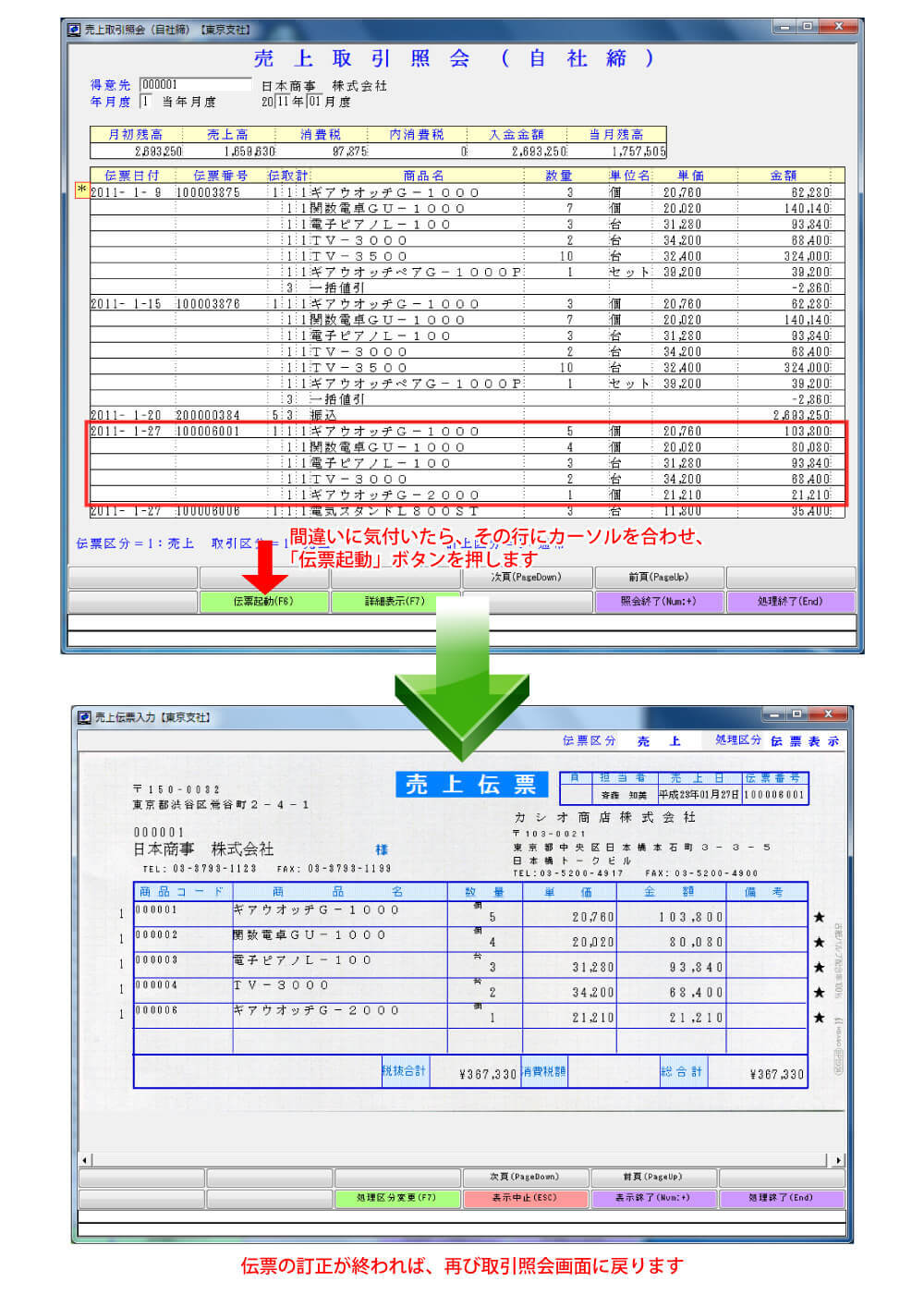Image resolution: width=924 pixels, height=1294 pixels.
Task: Click the 伝票番号 column header
Action: tap(221, 176)
